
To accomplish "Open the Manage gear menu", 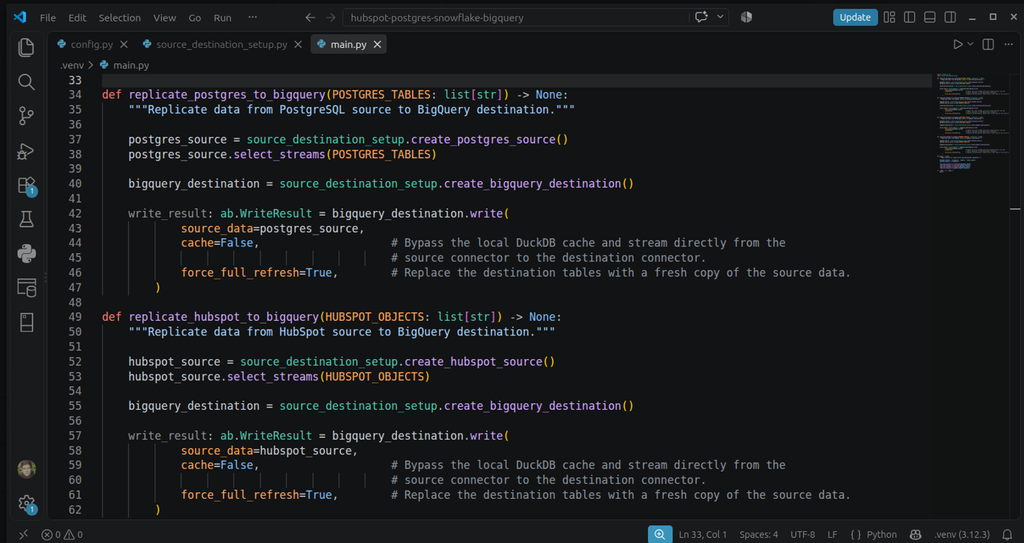I will (x=26, y=503).
